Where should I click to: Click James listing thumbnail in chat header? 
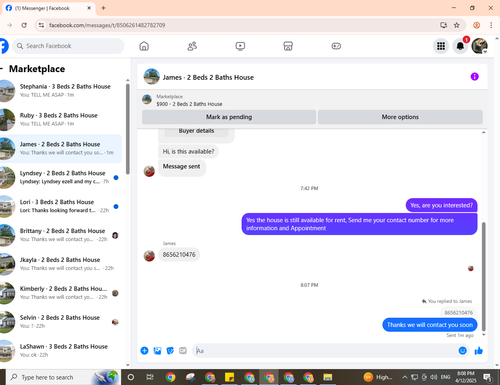[151, 77]
